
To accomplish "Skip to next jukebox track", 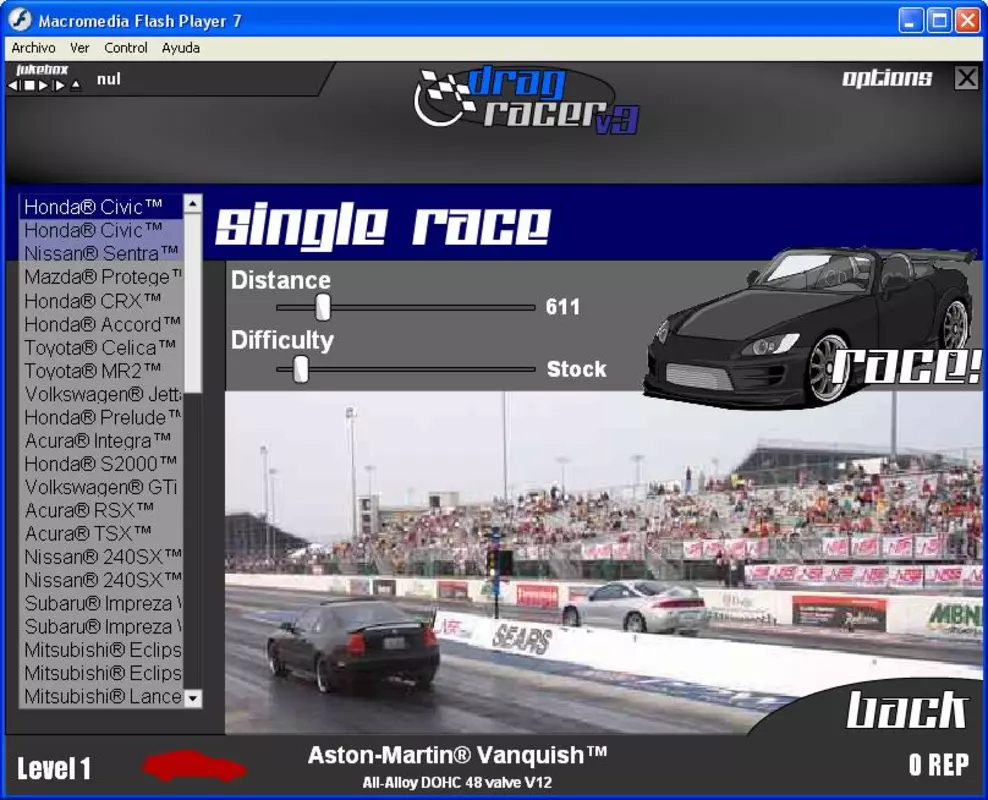I will [x=59, y=85].
